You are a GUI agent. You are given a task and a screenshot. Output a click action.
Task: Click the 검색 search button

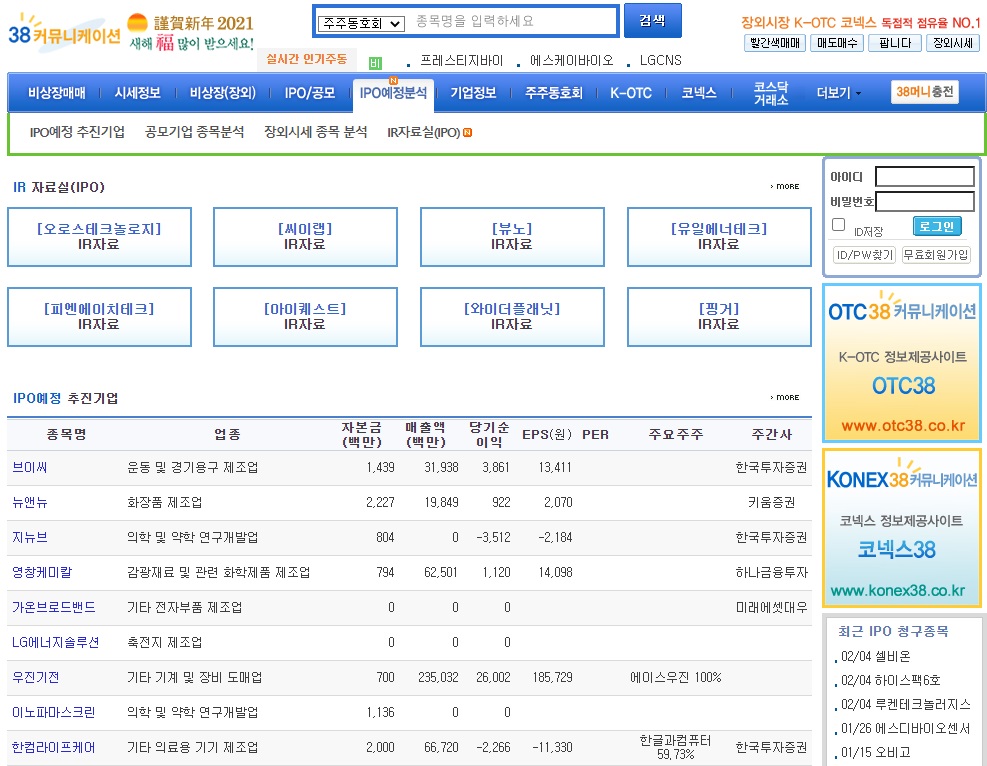[652, 21]
